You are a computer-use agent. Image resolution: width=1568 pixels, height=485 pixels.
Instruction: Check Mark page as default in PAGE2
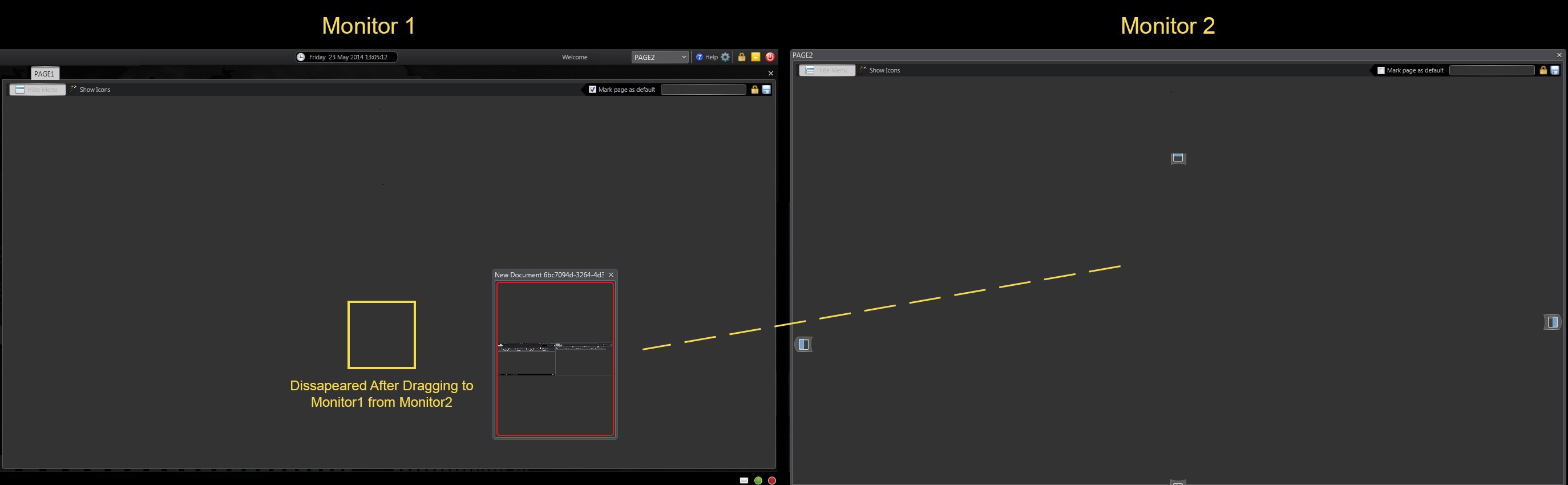1381,71
